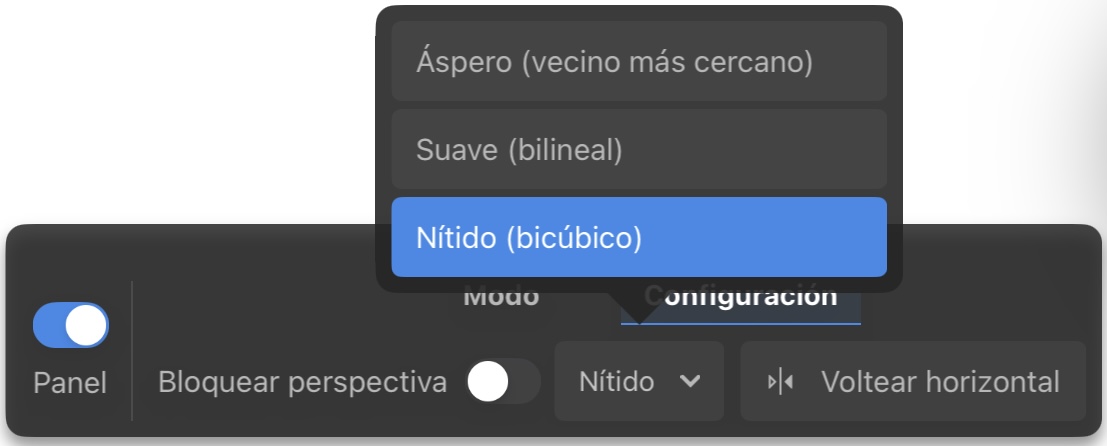Click the Nítido text in the combo box
The width and height of the screenshot is (1107, 446).
pos(616,382)
